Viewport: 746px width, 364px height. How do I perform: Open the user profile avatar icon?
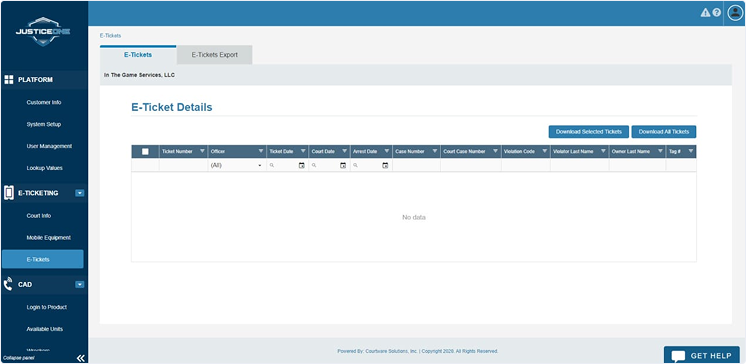(735, 13)
